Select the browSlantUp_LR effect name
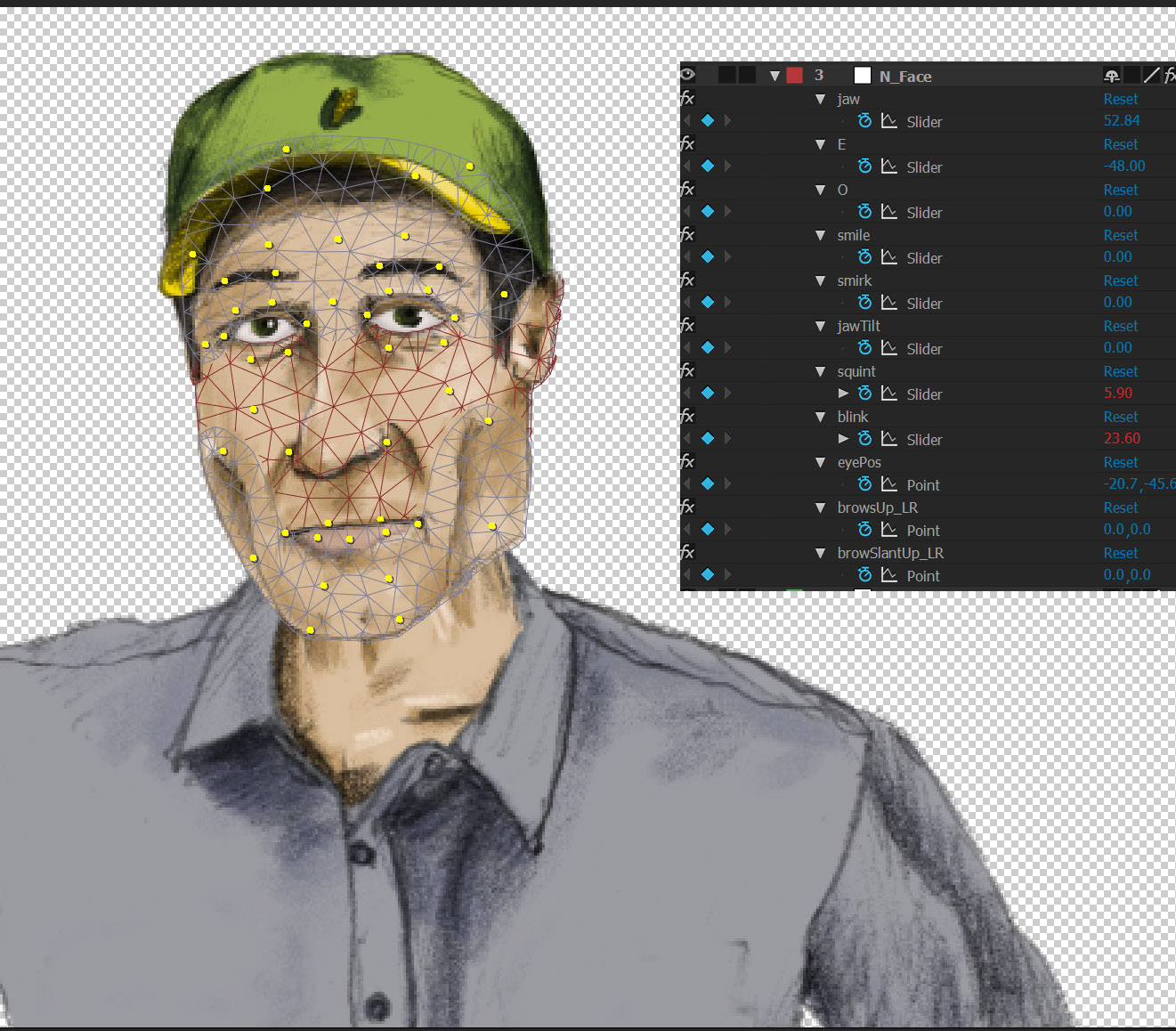The image size is (1176, 1031). (x=890, y=553)
